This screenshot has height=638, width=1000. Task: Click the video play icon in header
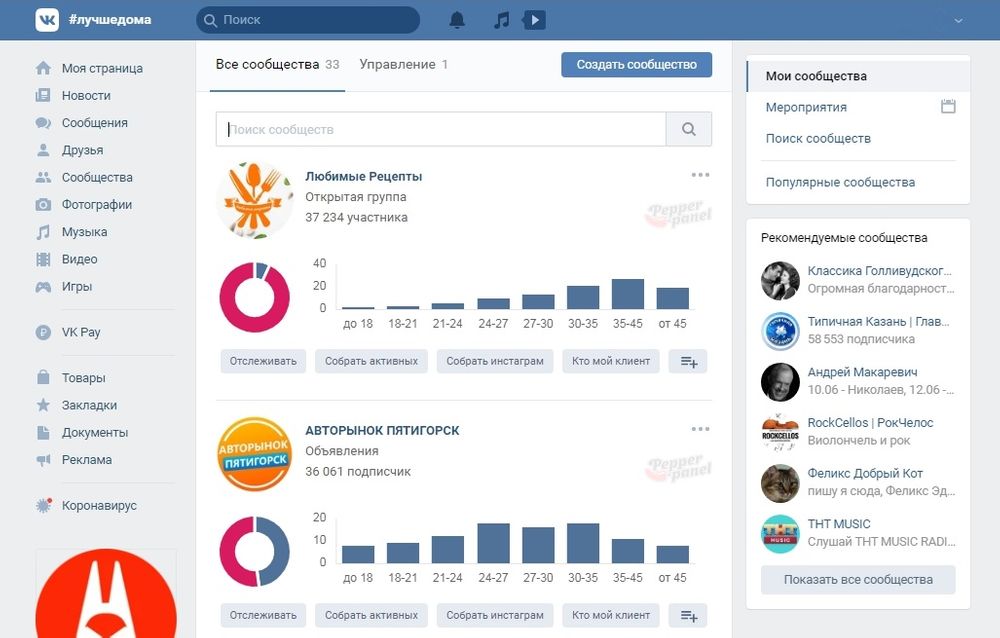tap(534, 20)
